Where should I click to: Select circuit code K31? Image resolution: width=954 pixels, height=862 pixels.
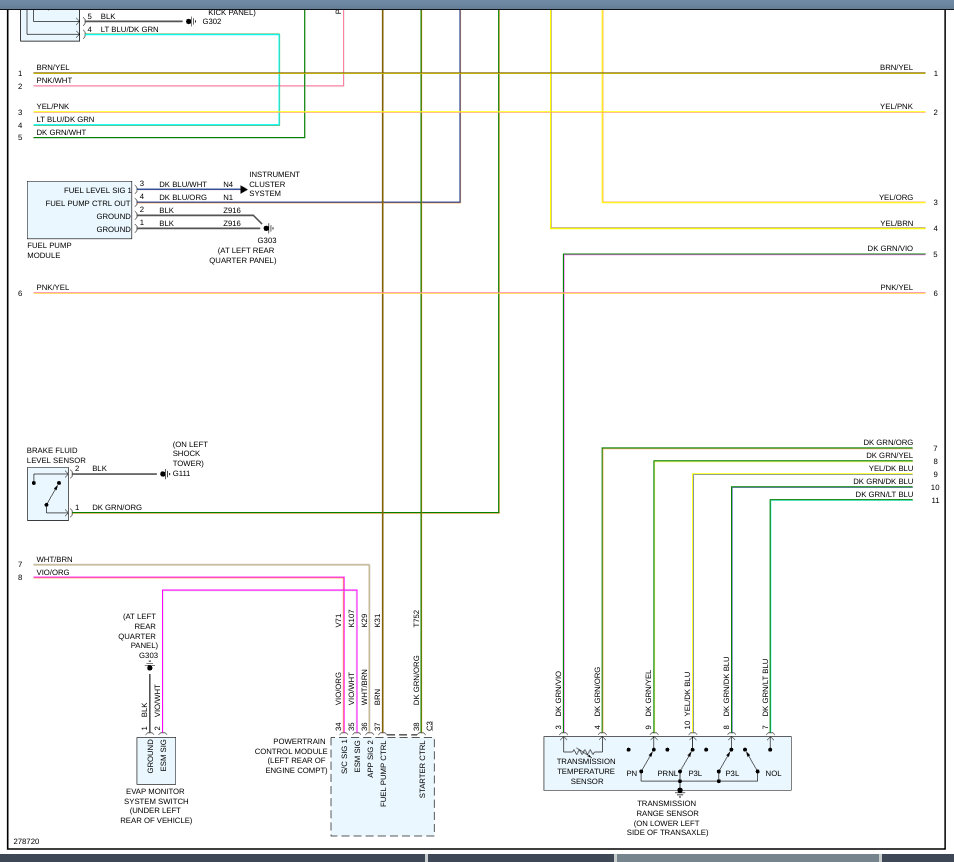coord(377,620)
